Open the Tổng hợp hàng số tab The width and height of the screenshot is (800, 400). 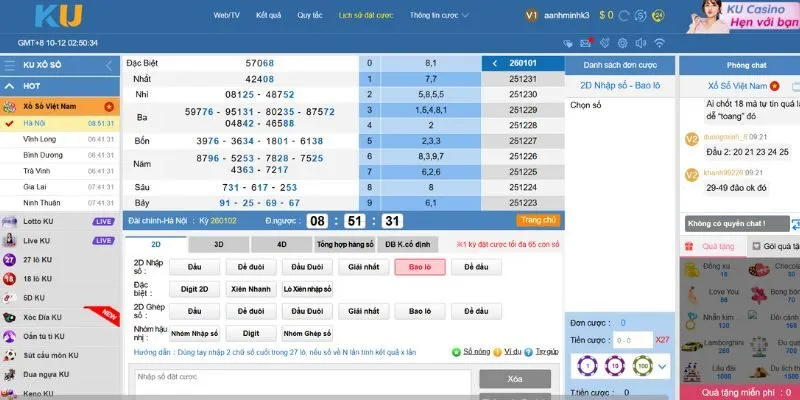(345, 244)
